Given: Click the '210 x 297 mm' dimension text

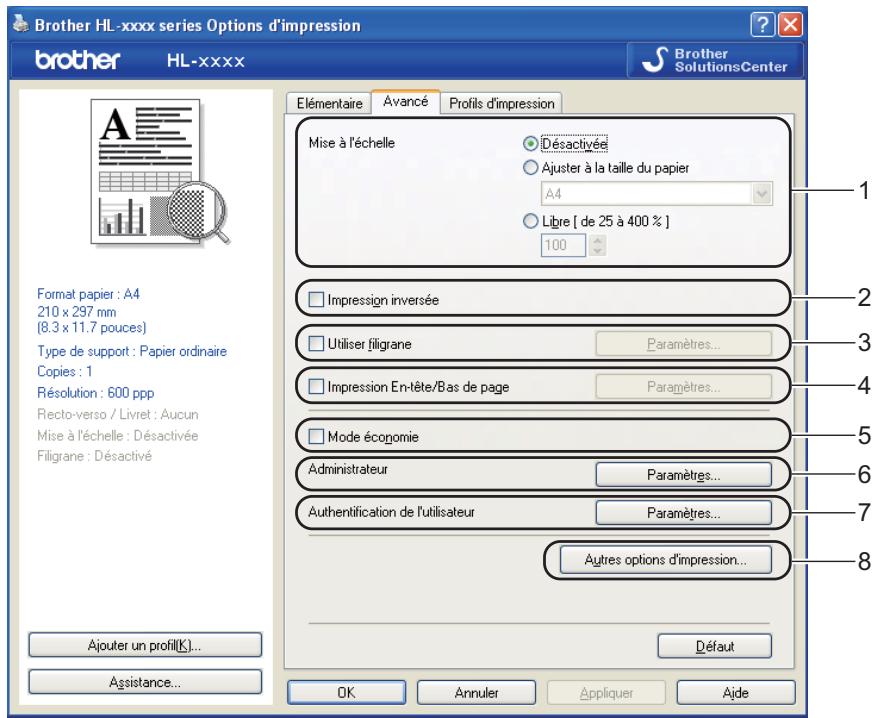Looking at the screenshot, I should (x=76, y=311).
